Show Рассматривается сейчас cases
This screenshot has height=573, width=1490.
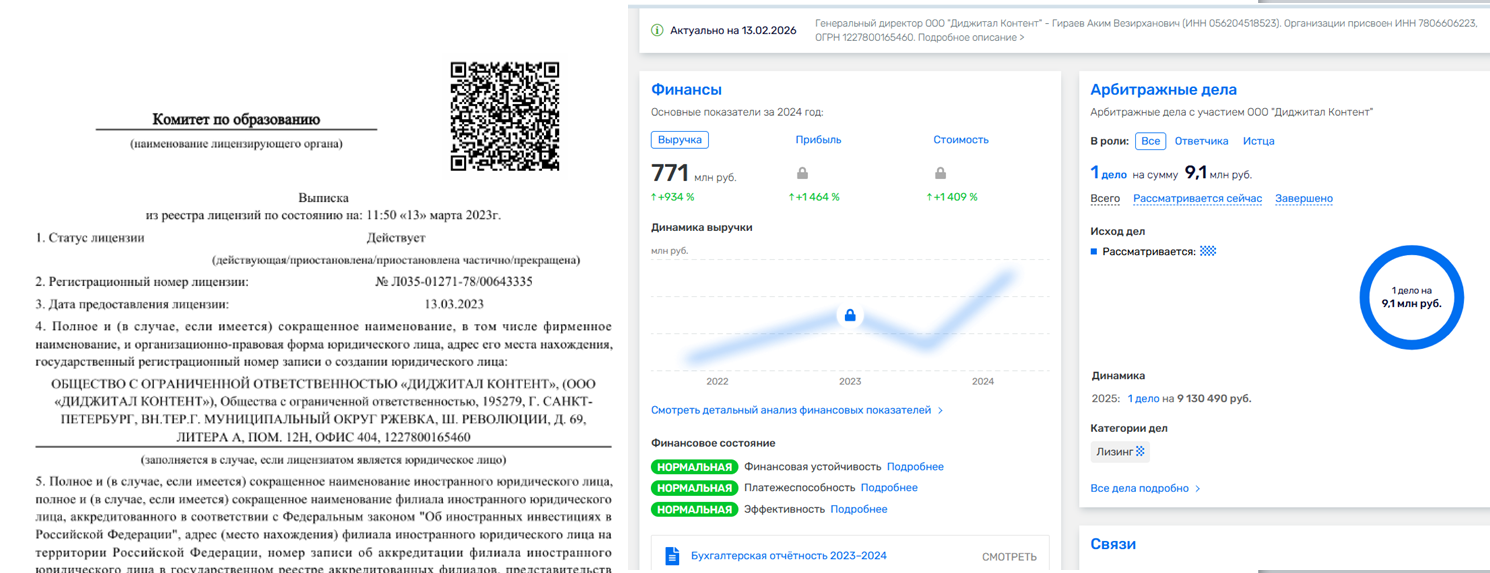click(x=1197, y=198)
